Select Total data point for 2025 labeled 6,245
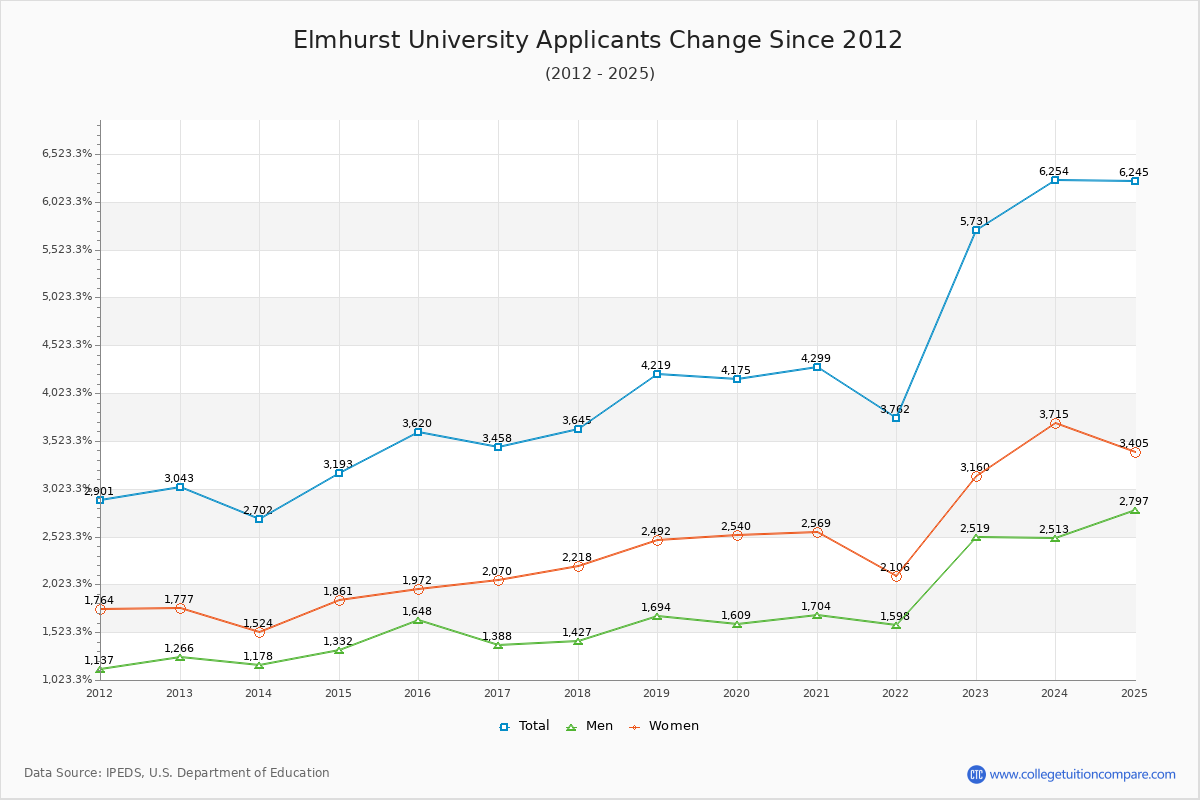 pos(1135,181)
